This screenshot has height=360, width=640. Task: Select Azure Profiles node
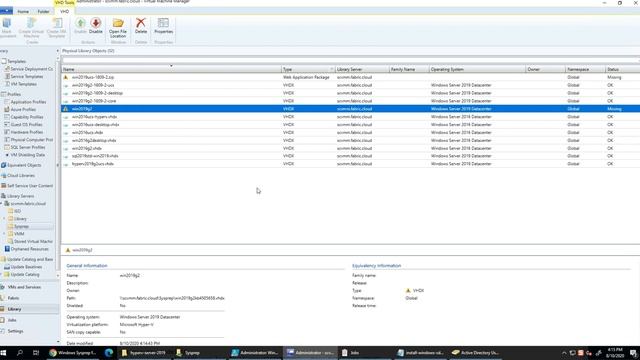[x=20, y=109]
